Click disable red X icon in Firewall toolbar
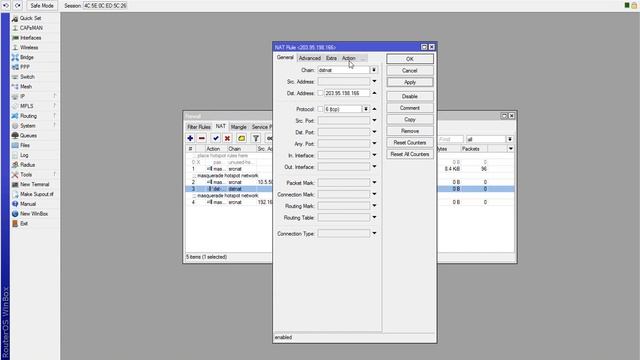Viewport: 640px width, 360px height. [x=227, y=139]
